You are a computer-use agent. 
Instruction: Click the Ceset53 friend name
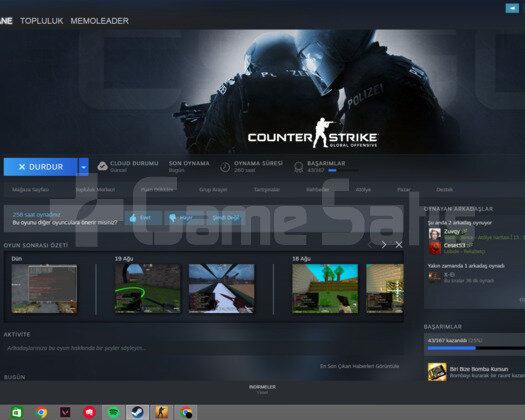(x=454, y=245)
